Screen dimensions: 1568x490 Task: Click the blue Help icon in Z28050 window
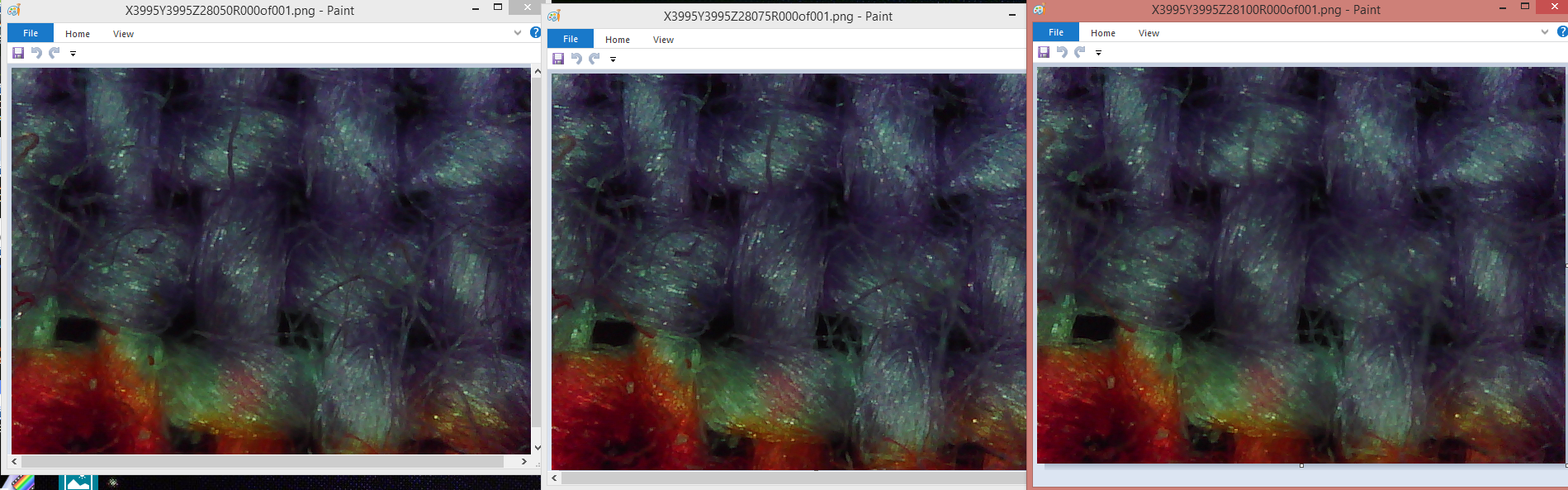click(535, 33)
